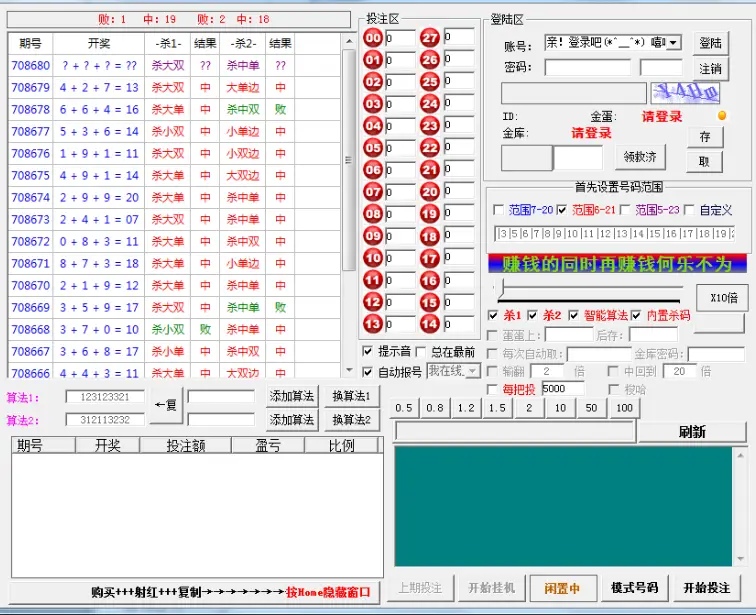Check the 总在最前 always-on-top option
The width and height of the screenshot is (756, 615).
coord(421,352)
